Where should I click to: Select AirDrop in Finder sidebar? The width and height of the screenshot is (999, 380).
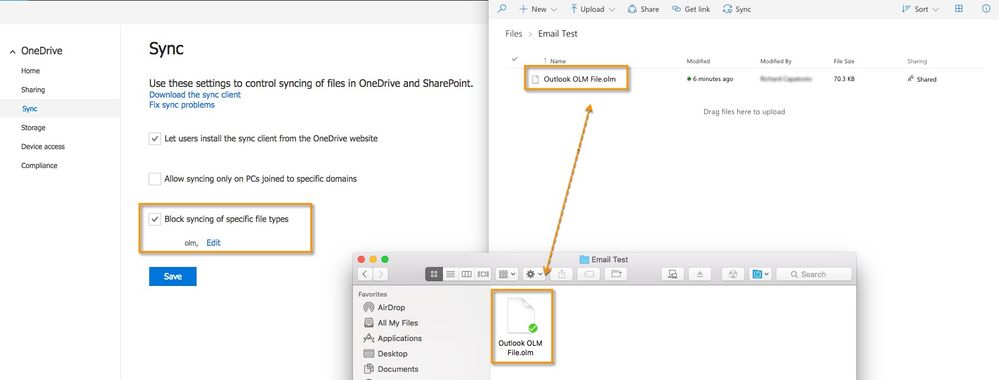pyautogui.click(x=384, y=307)
